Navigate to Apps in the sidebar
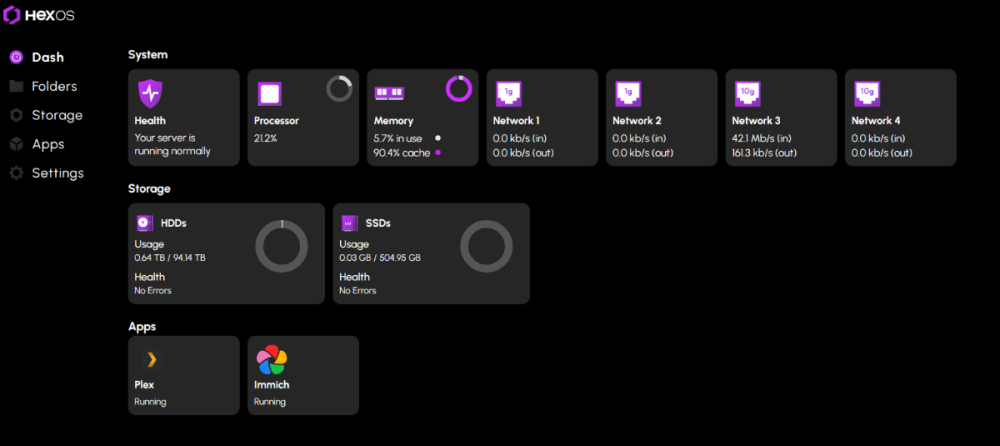The image size is (1000, 446). click(47, 144)
